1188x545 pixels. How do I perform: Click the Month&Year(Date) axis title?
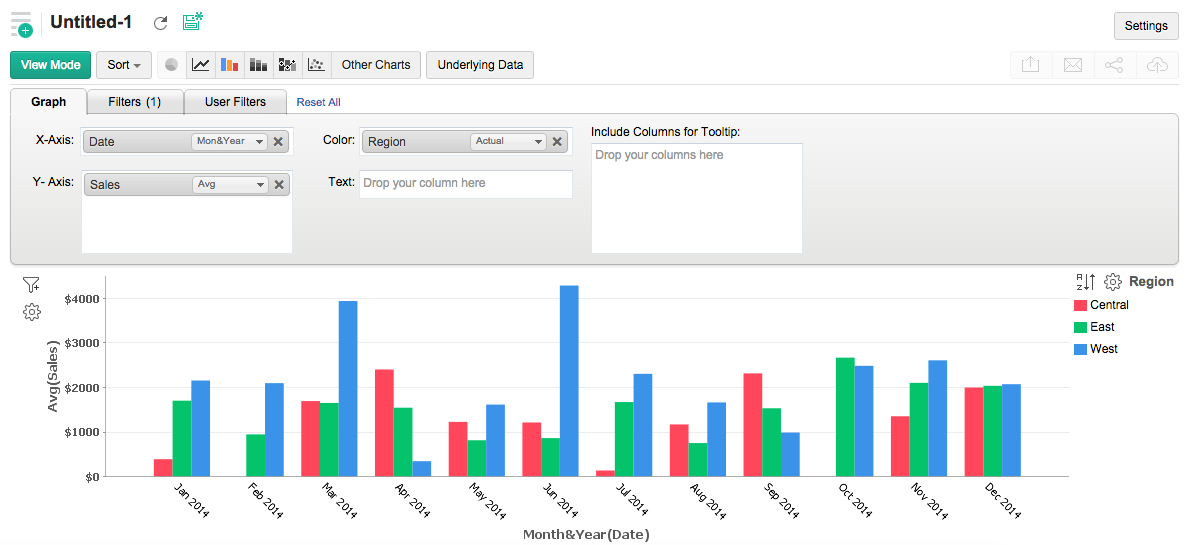586,534
